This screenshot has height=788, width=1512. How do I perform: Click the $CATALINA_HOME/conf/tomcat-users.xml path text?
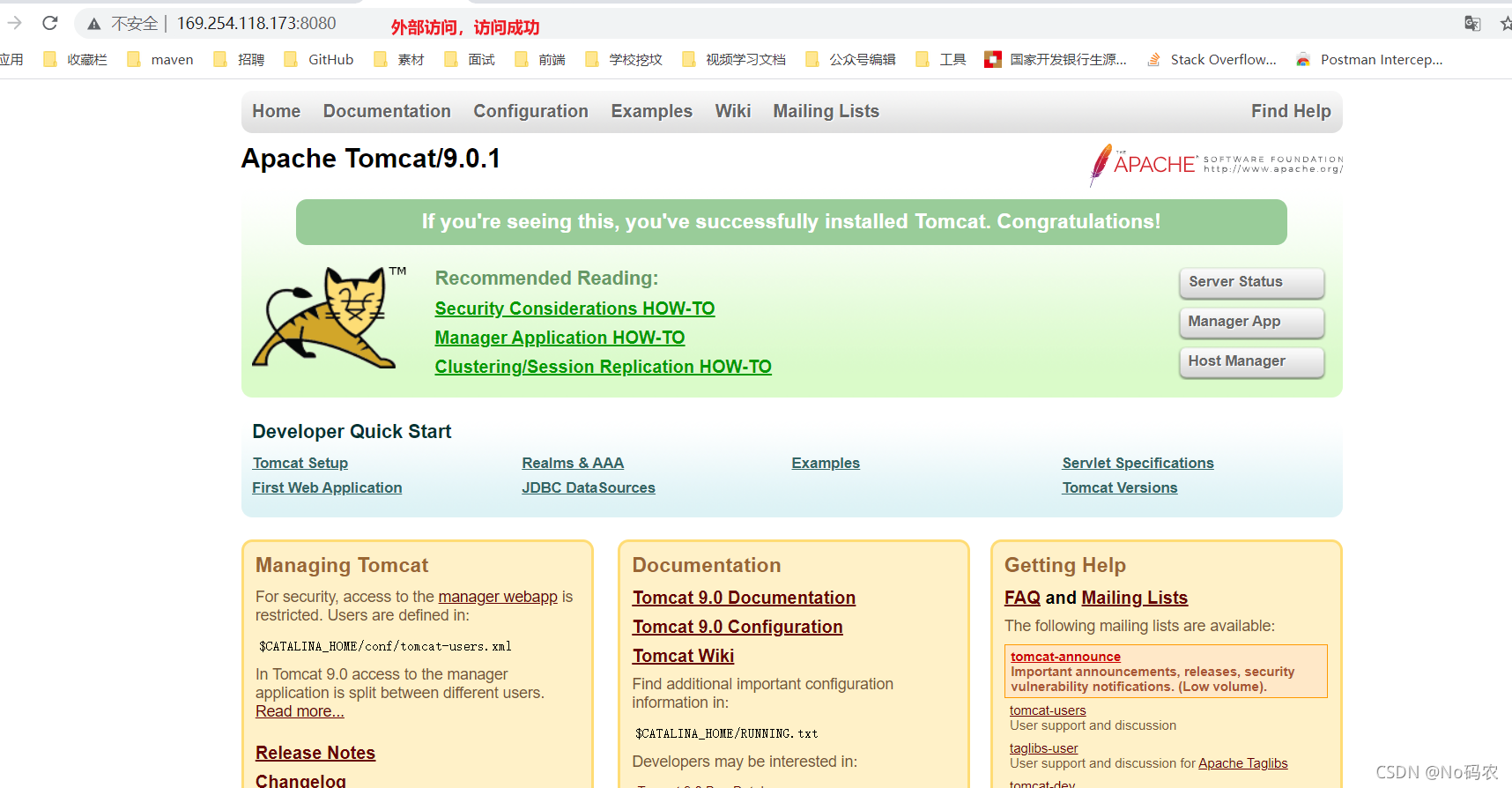(385, 646)
